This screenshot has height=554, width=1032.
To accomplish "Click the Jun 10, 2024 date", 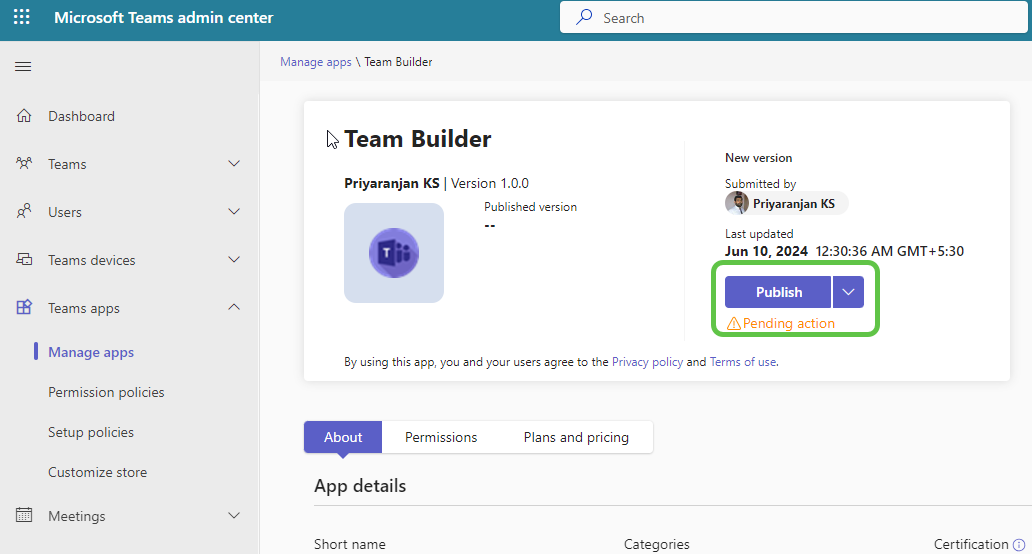I will pos(766,251).
